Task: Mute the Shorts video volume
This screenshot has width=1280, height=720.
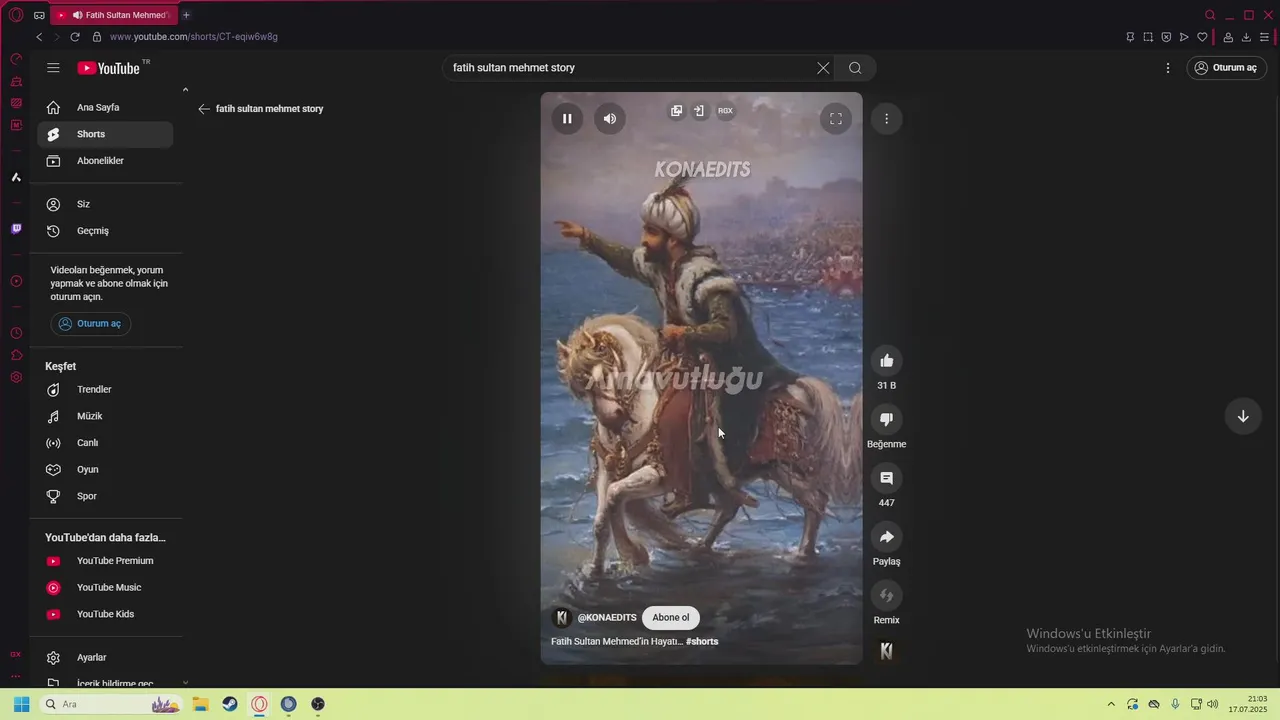Action: click(610, 118)
